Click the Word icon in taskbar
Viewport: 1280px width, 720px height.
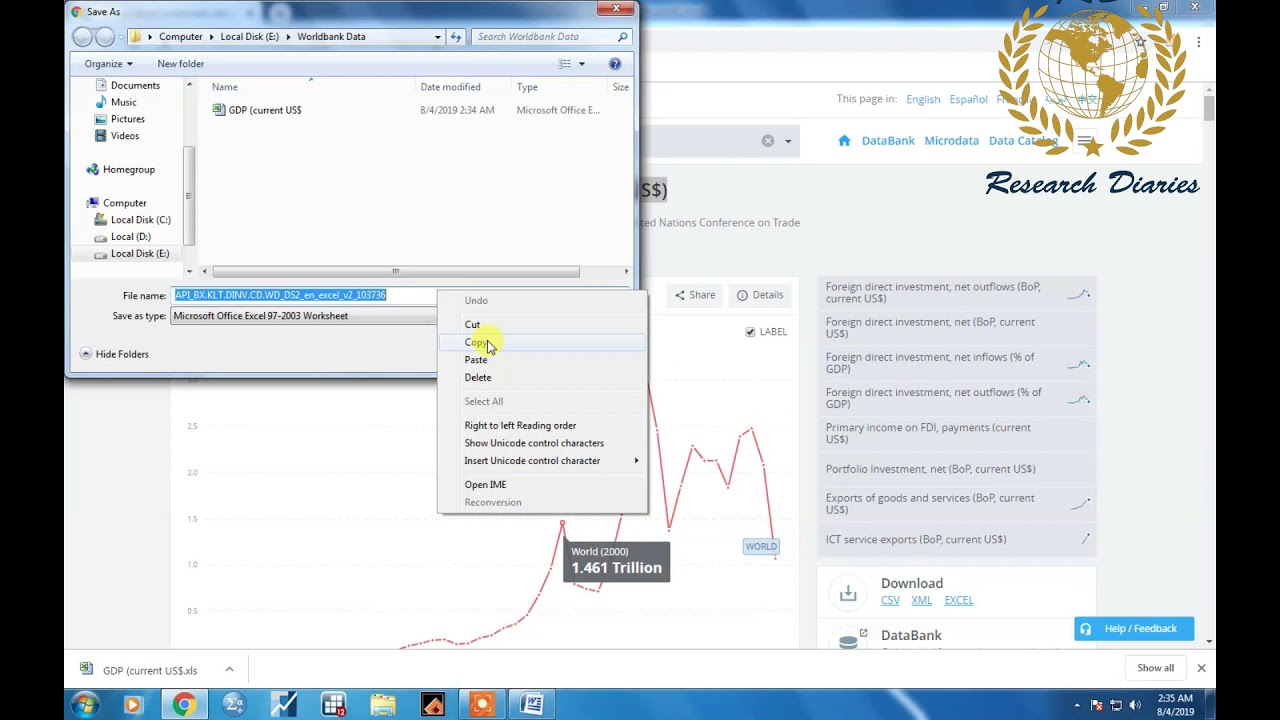click(532, 705)
